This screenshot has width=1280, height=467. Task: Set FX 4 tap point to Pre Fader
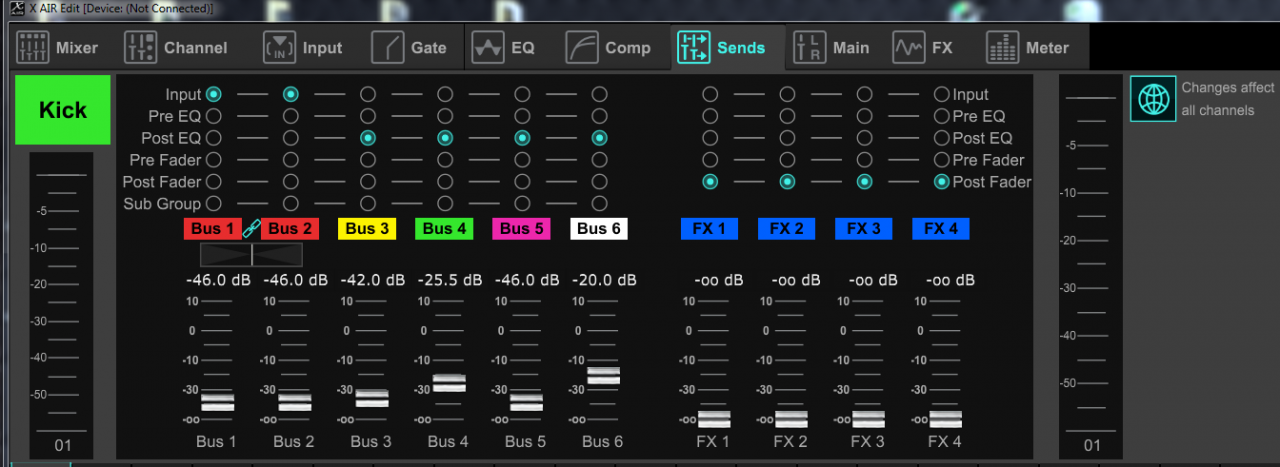[941, 160]
